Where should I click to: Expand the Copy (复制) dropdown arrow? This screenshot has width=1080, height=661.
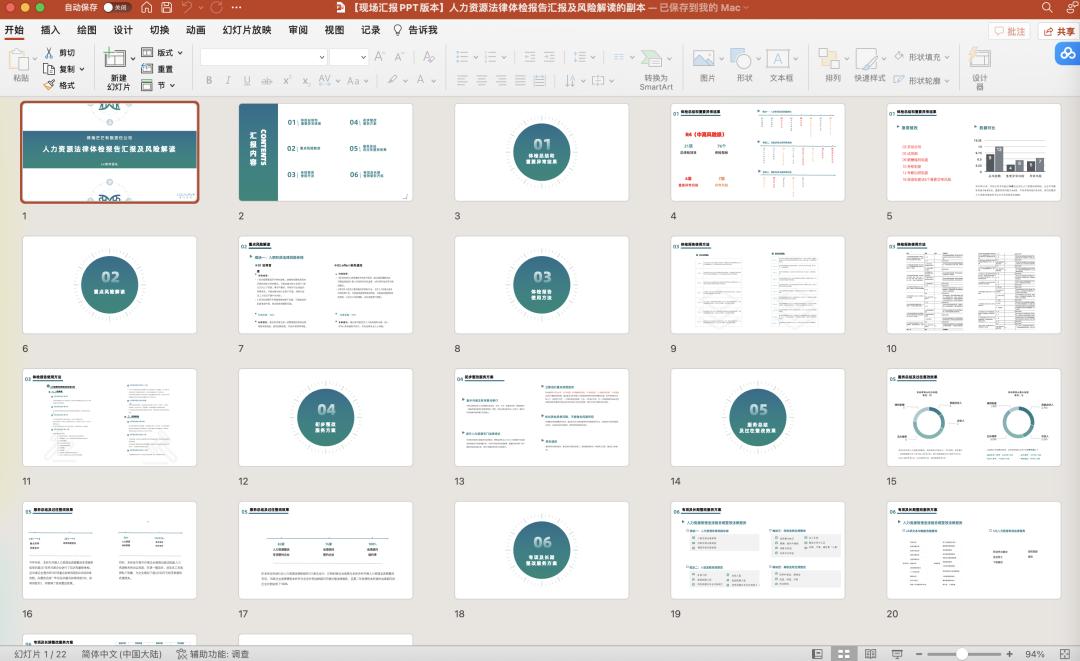tap(82, 69)
